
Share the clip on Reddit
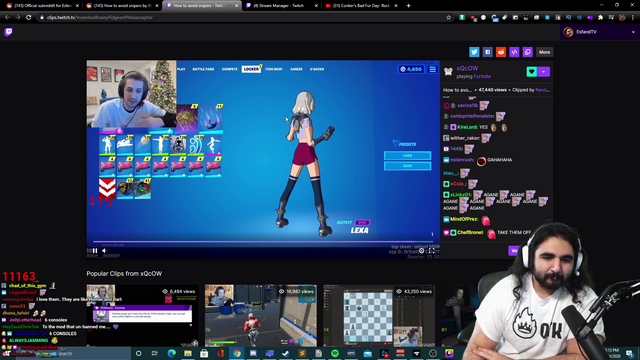click(501, 52)
